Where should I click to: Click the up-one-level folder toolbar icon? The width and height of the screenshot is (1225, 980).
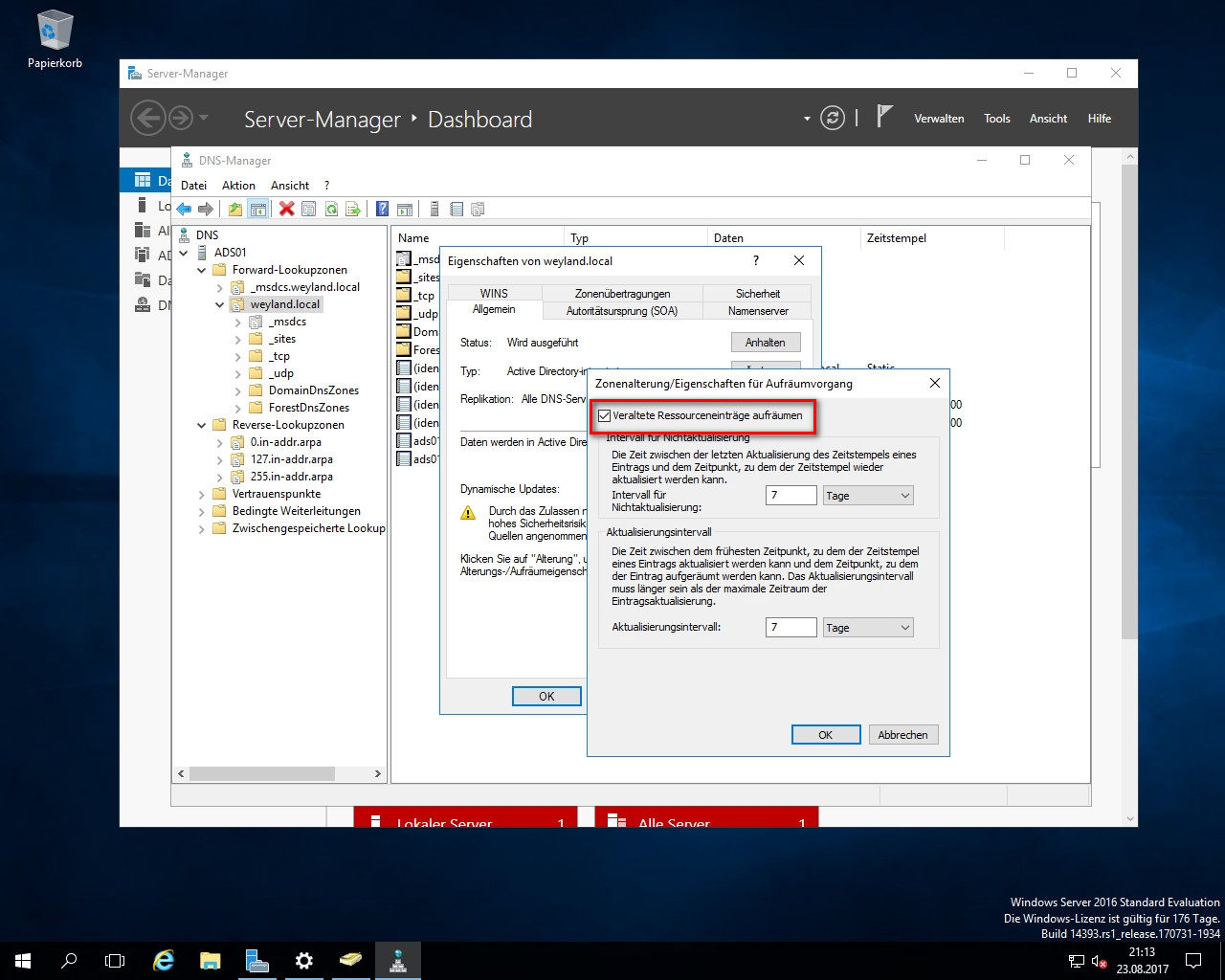click(x=235, y=209)
